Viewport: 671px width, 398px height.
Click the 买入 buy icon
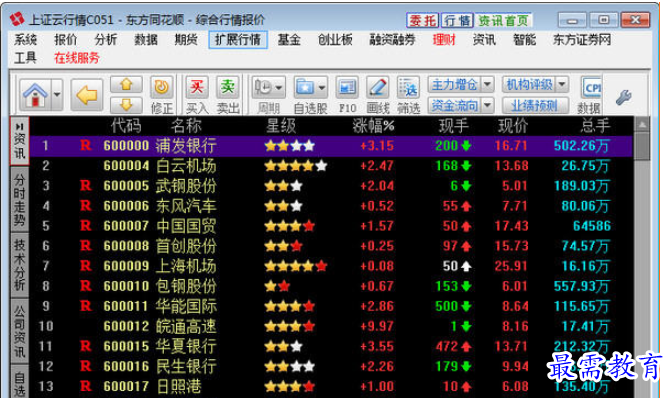coord(196,87)
